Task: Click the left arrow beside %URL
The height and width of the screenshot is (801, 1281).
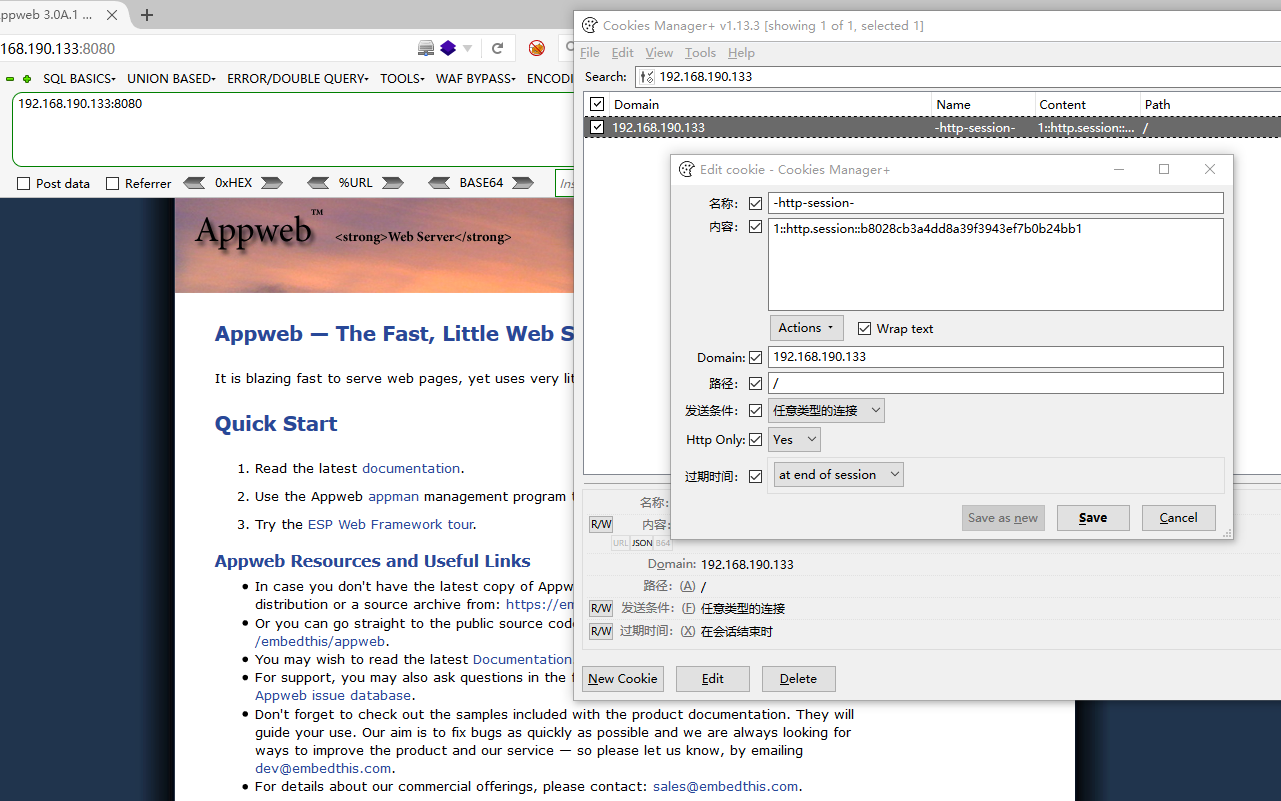Action: coord(318,183)
